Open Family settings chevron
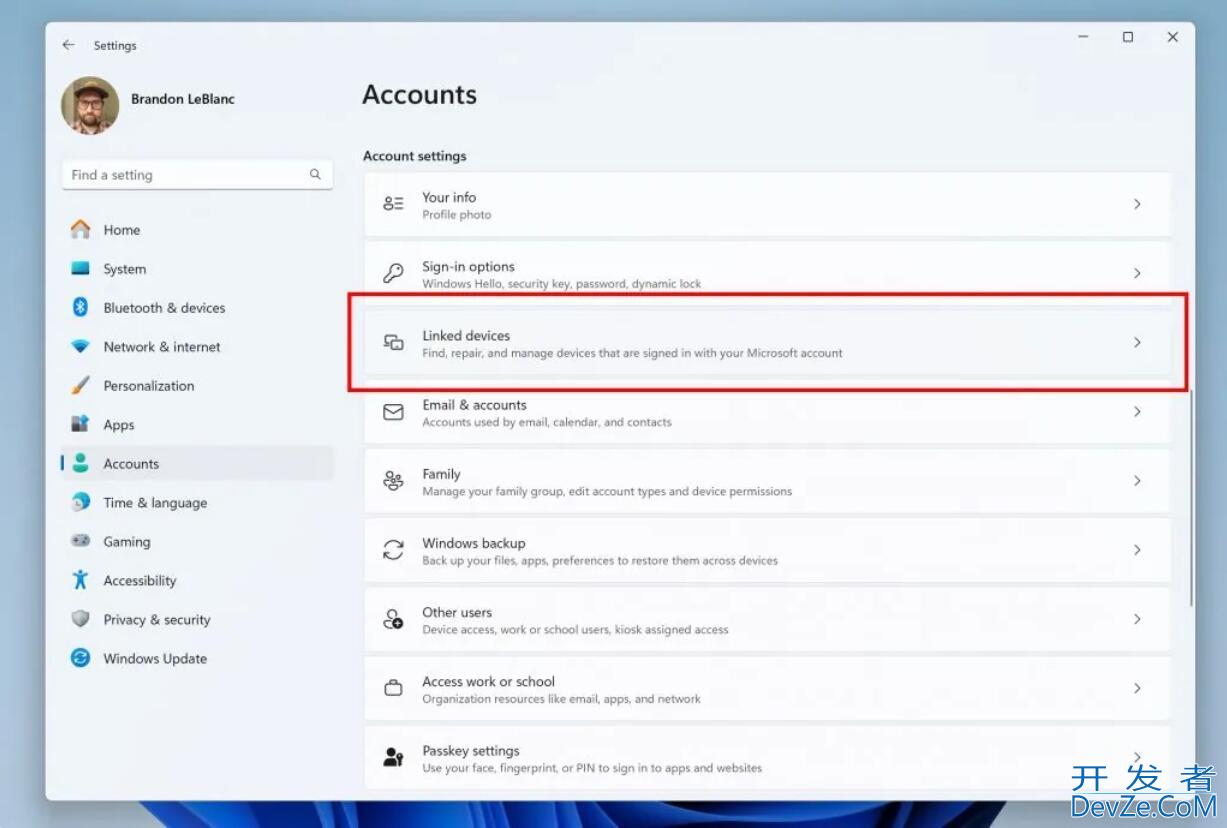The height and width of the screenshot is (828, 1227). click(x=1137, y=480)
